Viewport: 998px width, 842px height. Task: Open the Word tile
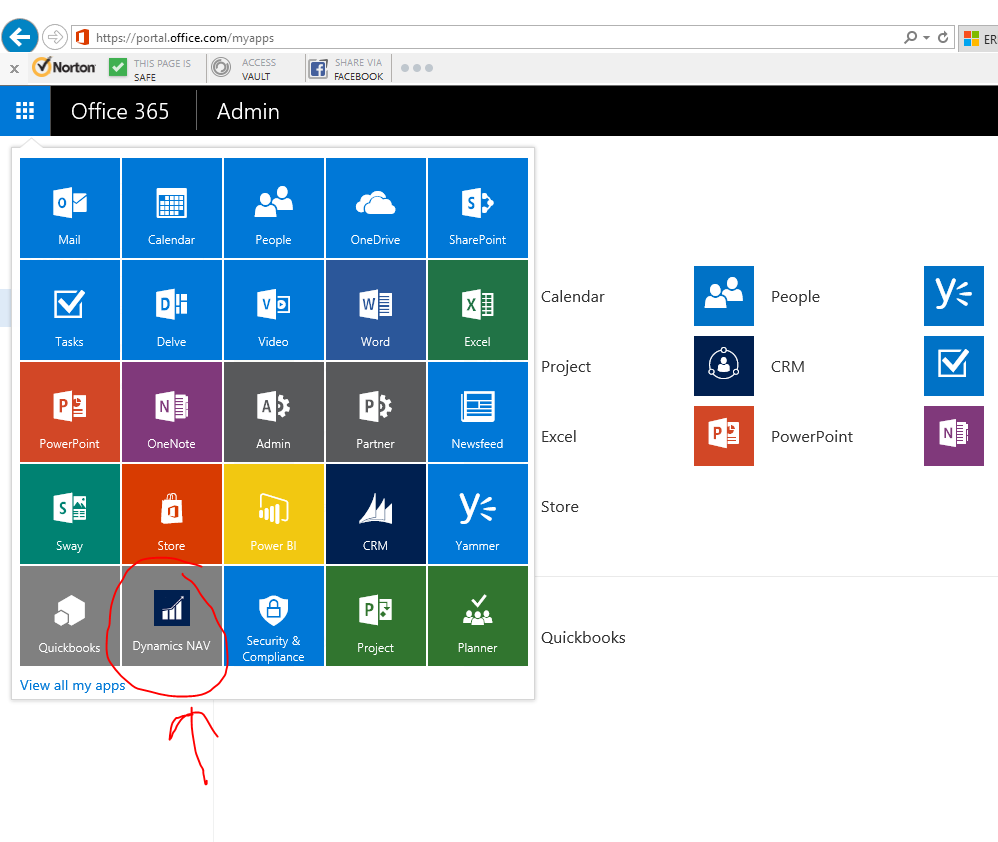coord(376,310)
